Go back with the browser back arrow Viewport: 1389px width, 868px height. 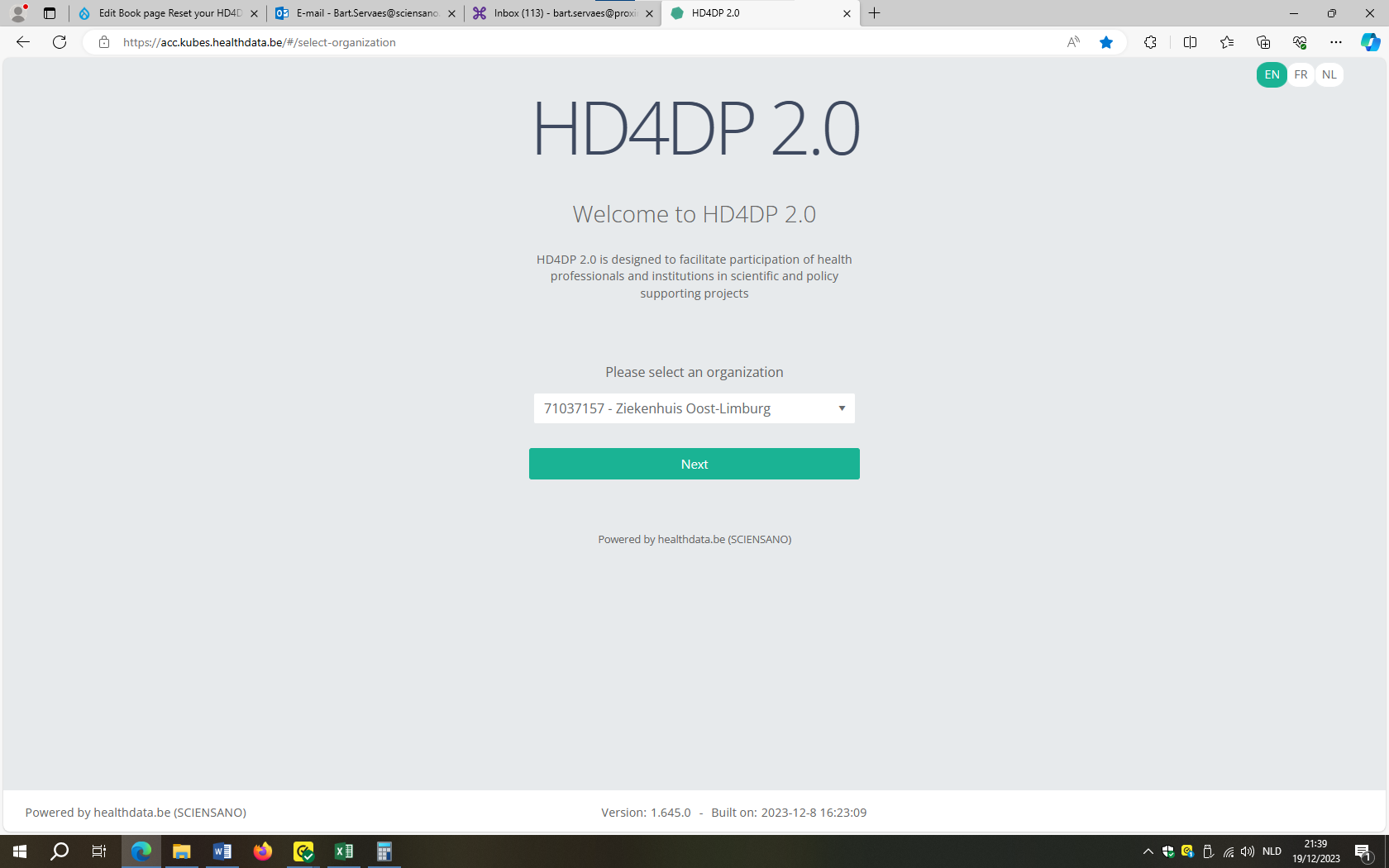23,42
